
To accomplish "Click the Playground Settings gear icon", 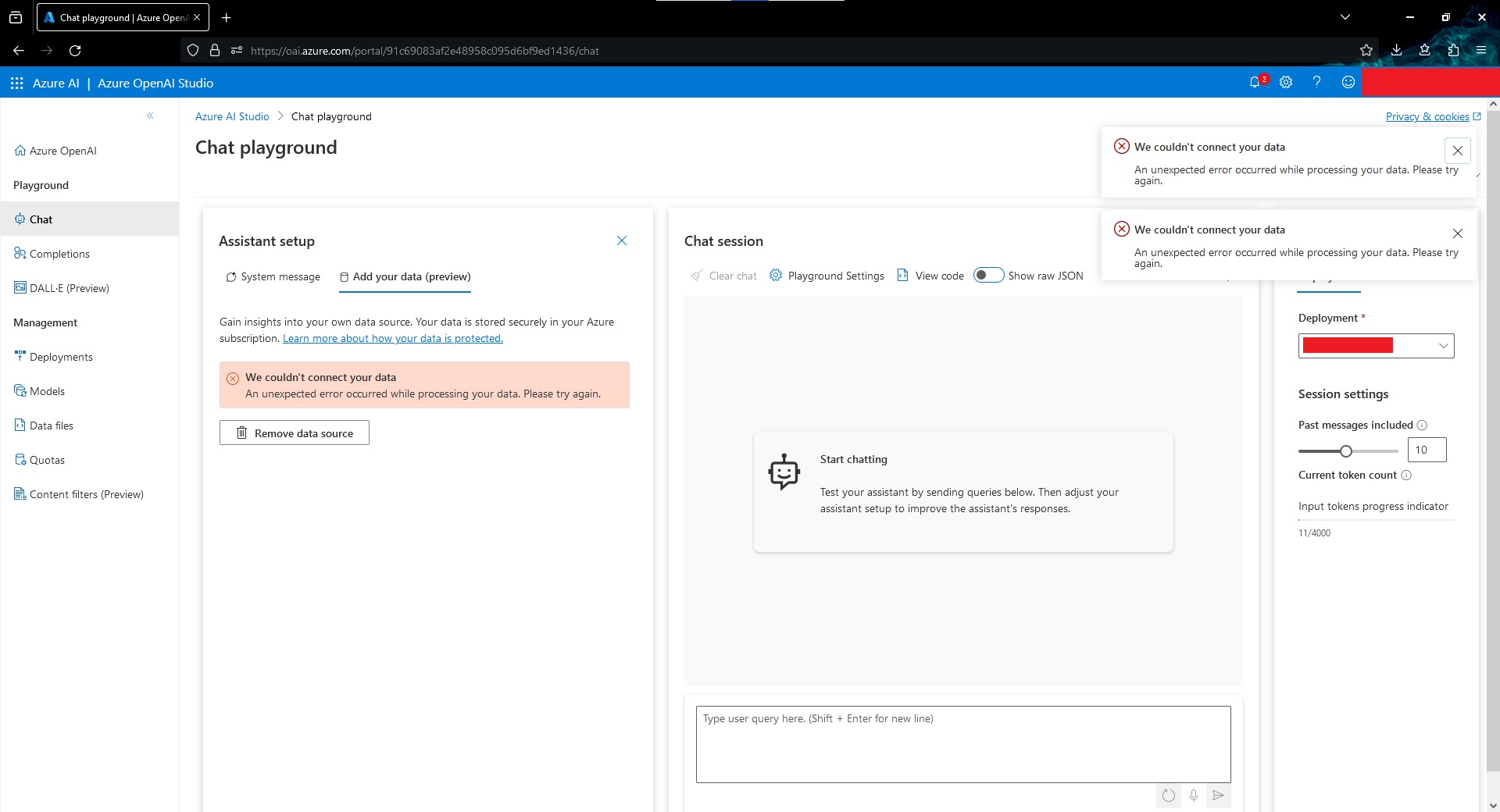I will (x=776, y=275).
